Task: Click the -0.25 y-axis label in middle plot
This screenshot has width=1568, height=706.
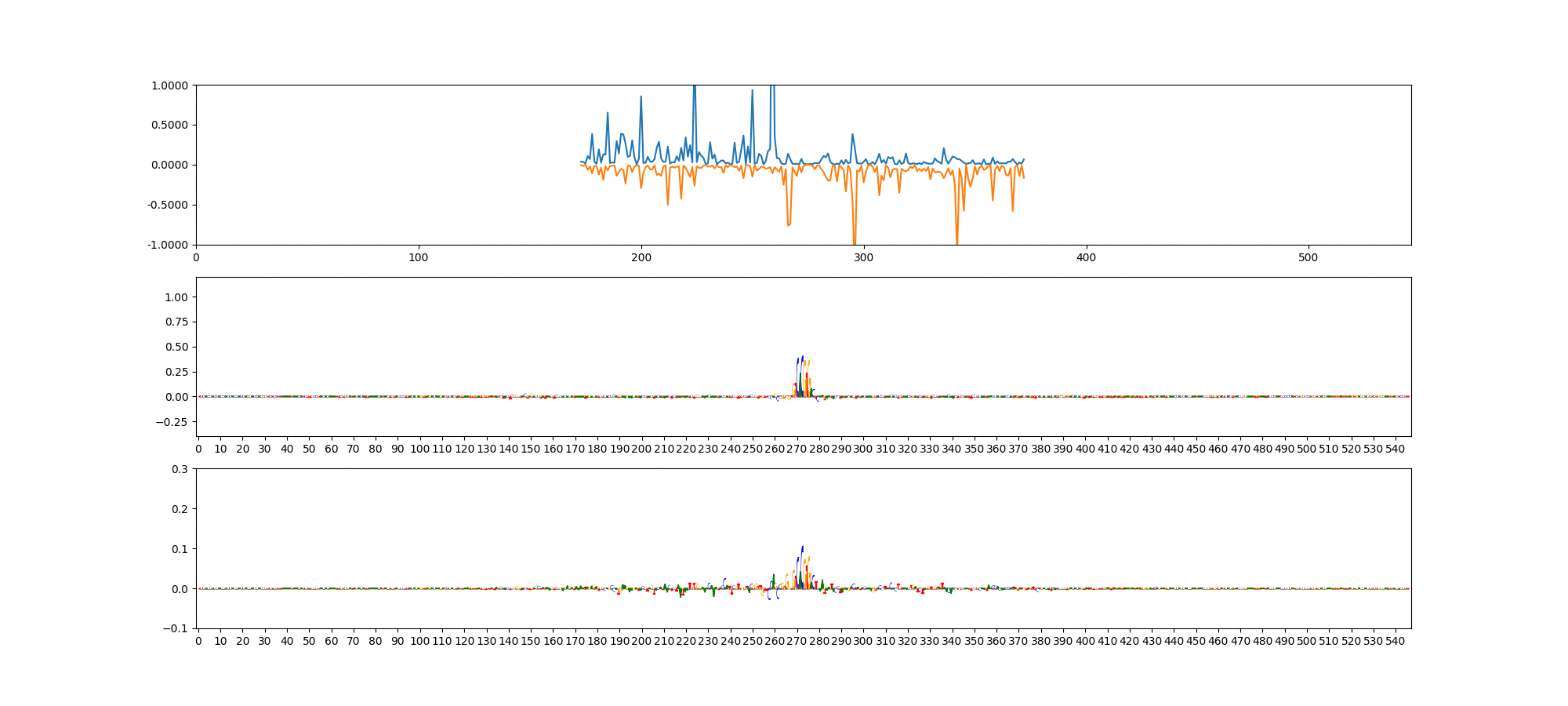Action: click(x=172, y=422)
